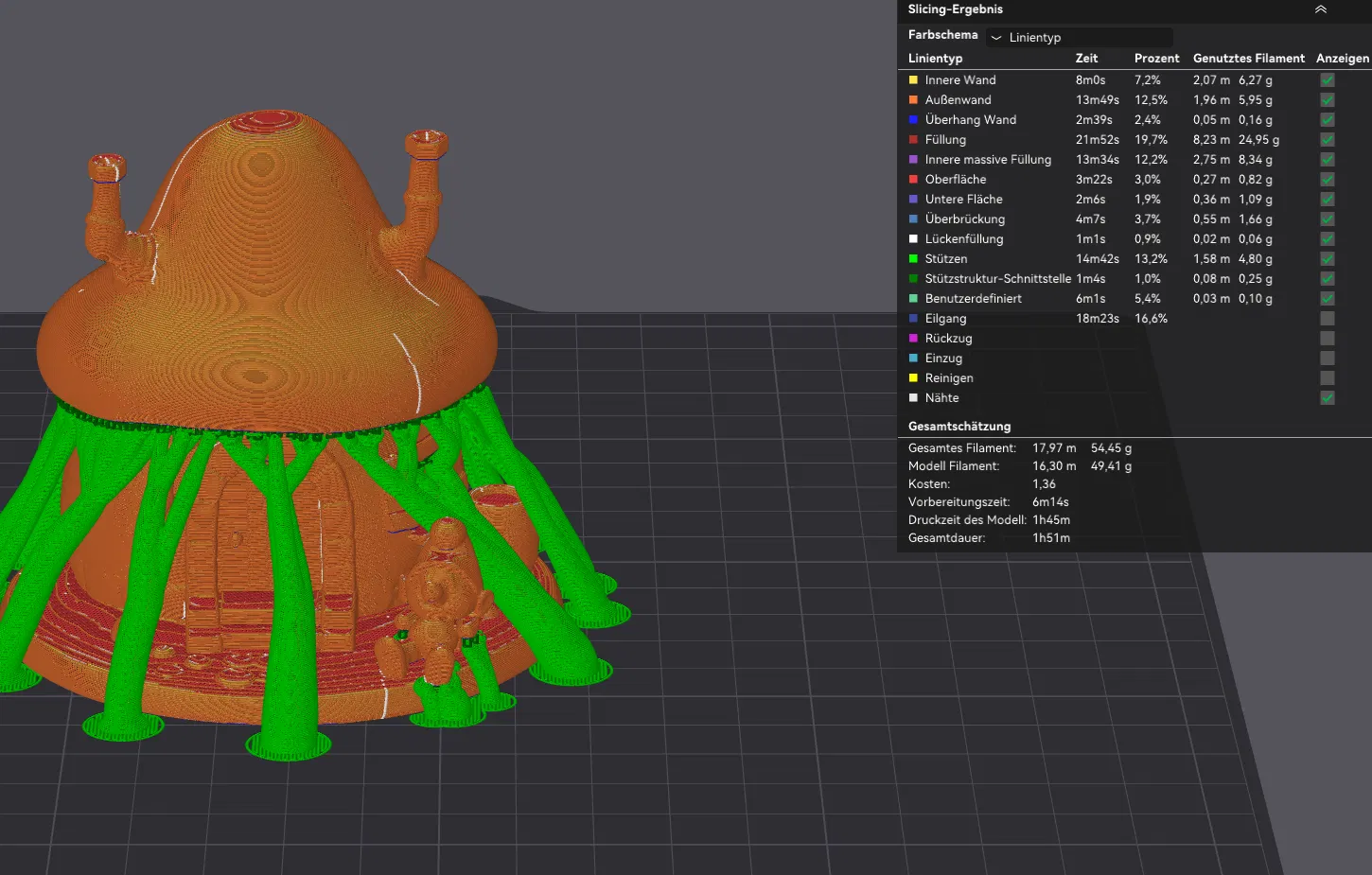The height and width of the screenshot is (875, 1372).
Task: Click the Prozent column header
Action: pyautogui.click(x=1156, y=59)
